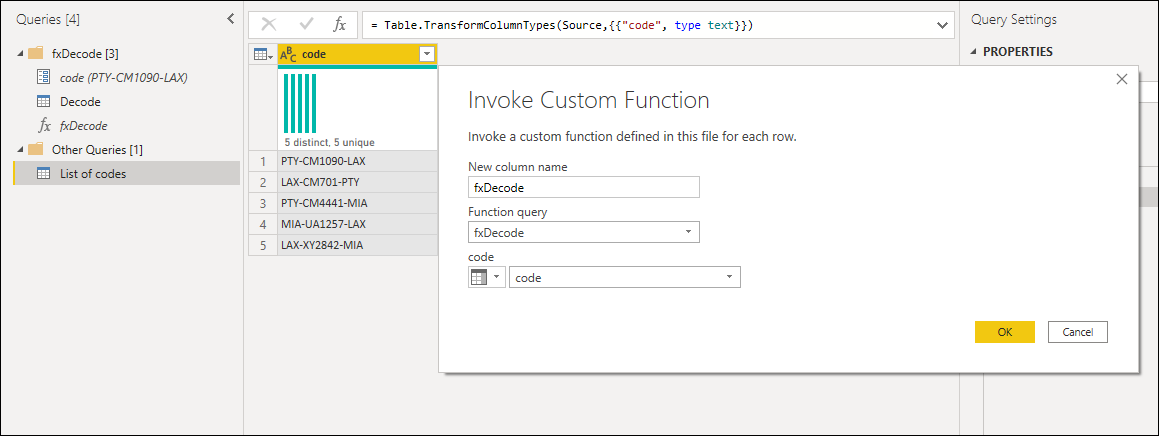This screenshot has width=1159, height=436.
Task: Open the code column filter dropdown
Action: click(x=427, y=55)
